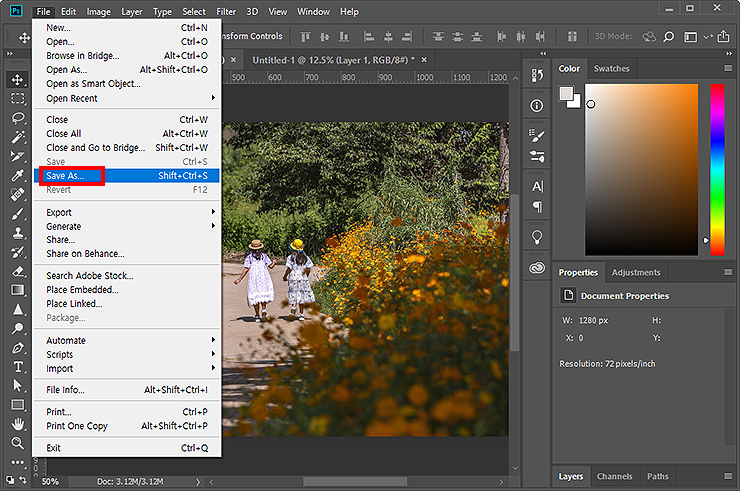740x491 pixels.
Task: Switch to the Channels tab
Action: click(x=614, y=476)
